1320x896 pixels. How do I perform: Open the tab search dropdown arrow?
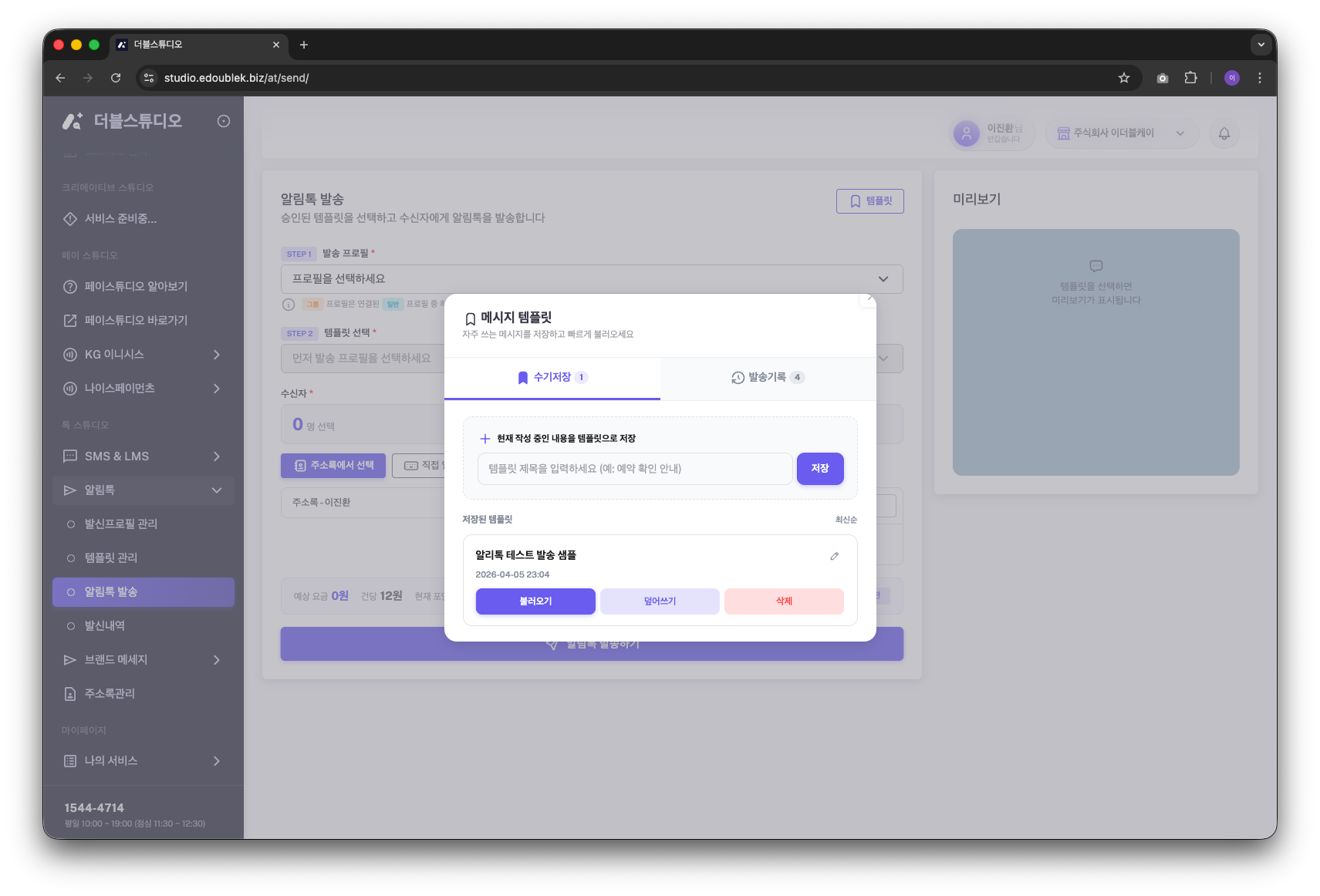[1261, 45]
